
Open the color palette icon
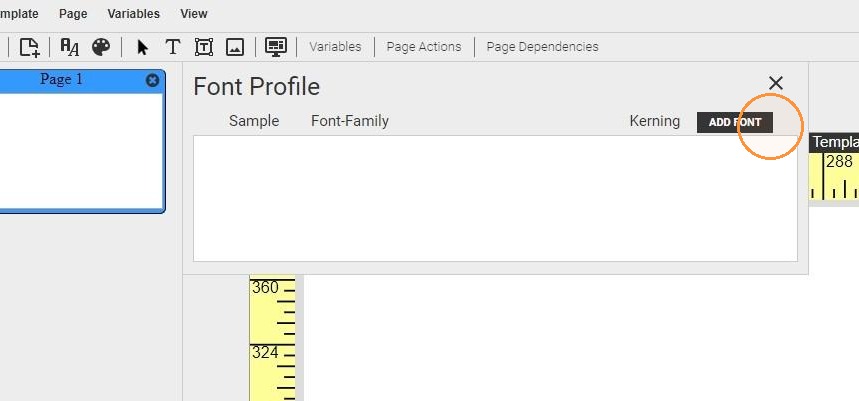[x=101, y=47]
